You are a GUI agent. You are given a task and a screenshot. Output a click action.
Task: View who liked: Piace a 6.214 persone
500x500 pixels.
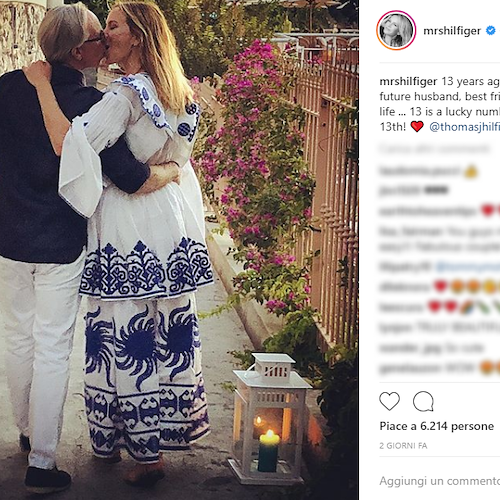(436, 426)
